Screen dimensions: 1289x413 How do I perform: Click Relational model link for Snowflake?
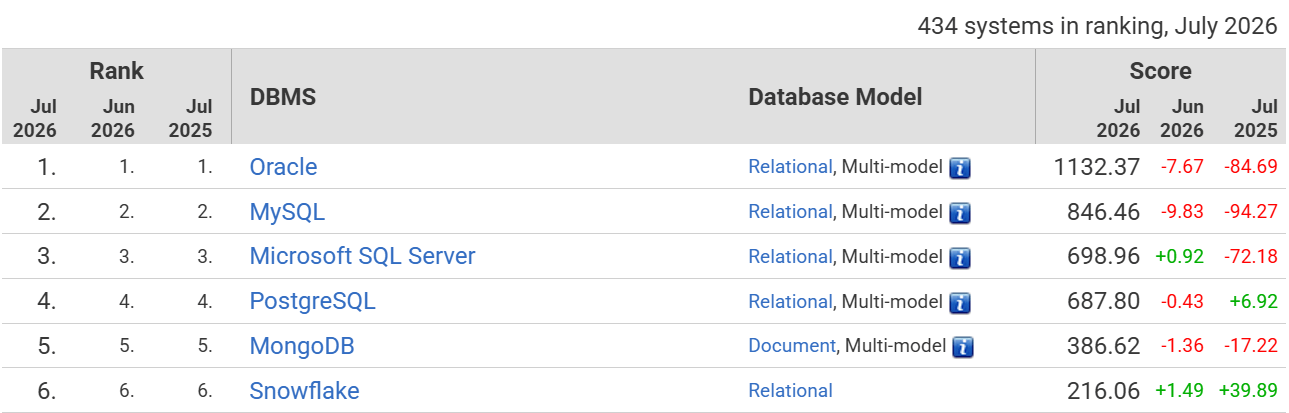click(x=790, y=391)
